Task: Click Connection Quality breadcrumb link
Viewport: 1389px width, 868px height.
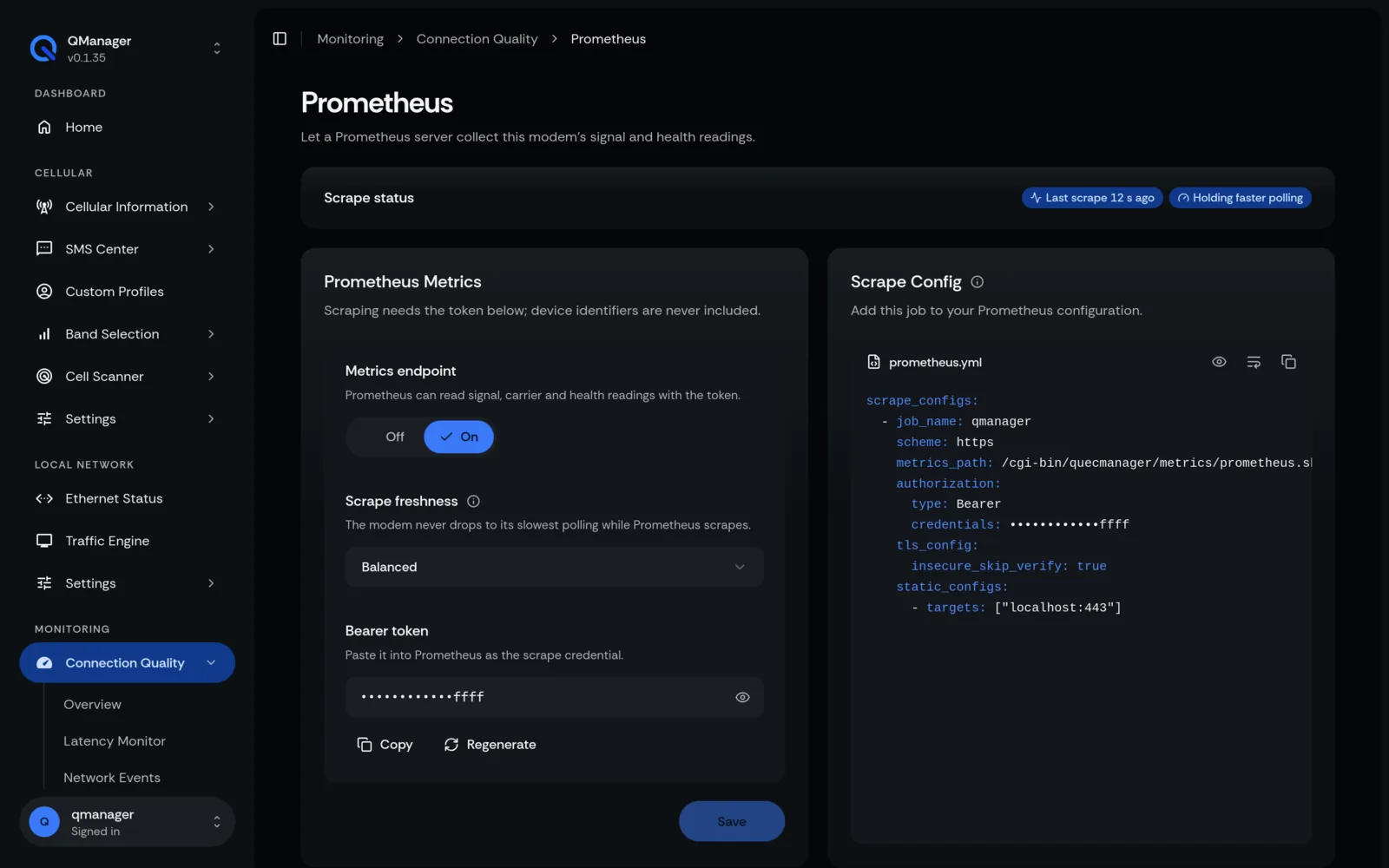Action: click(x=477, y=39)
